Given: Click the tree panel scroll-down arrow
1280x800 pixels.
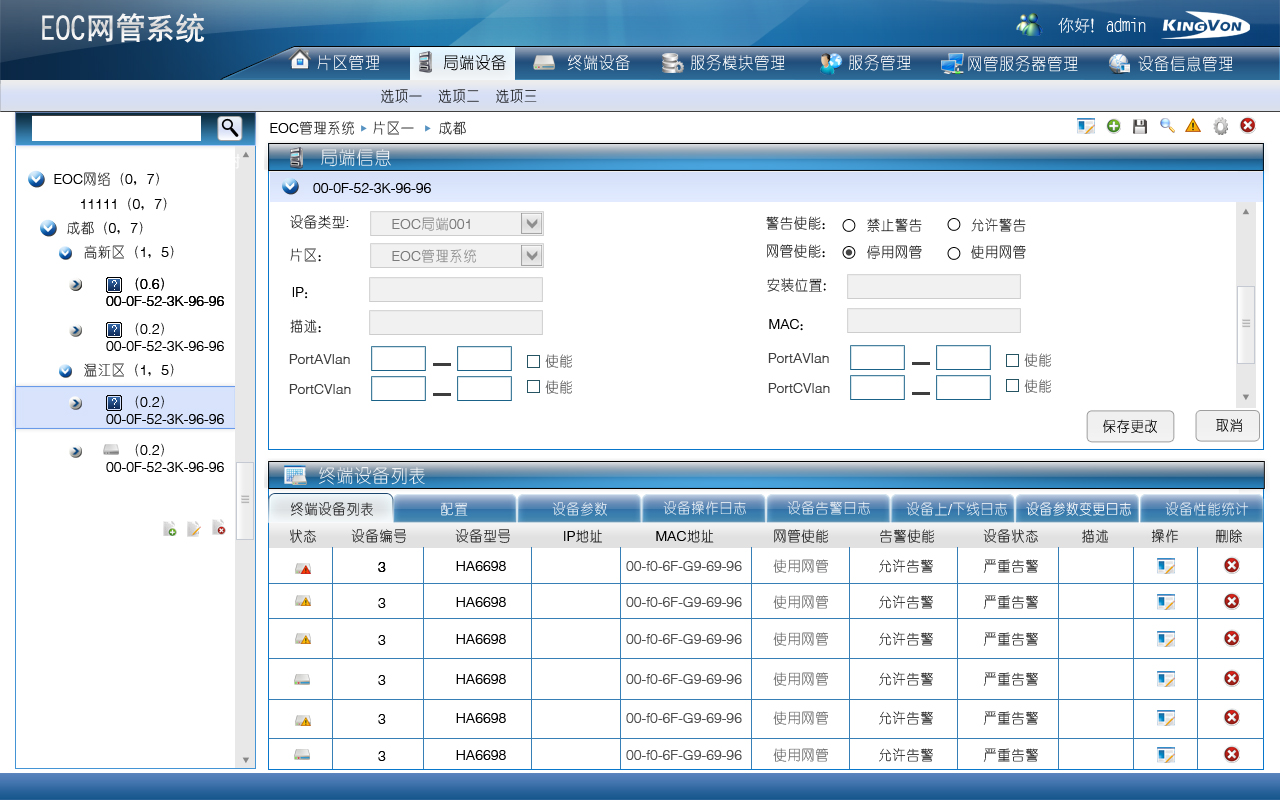Looking at the screenshot, I should (246, 760).
